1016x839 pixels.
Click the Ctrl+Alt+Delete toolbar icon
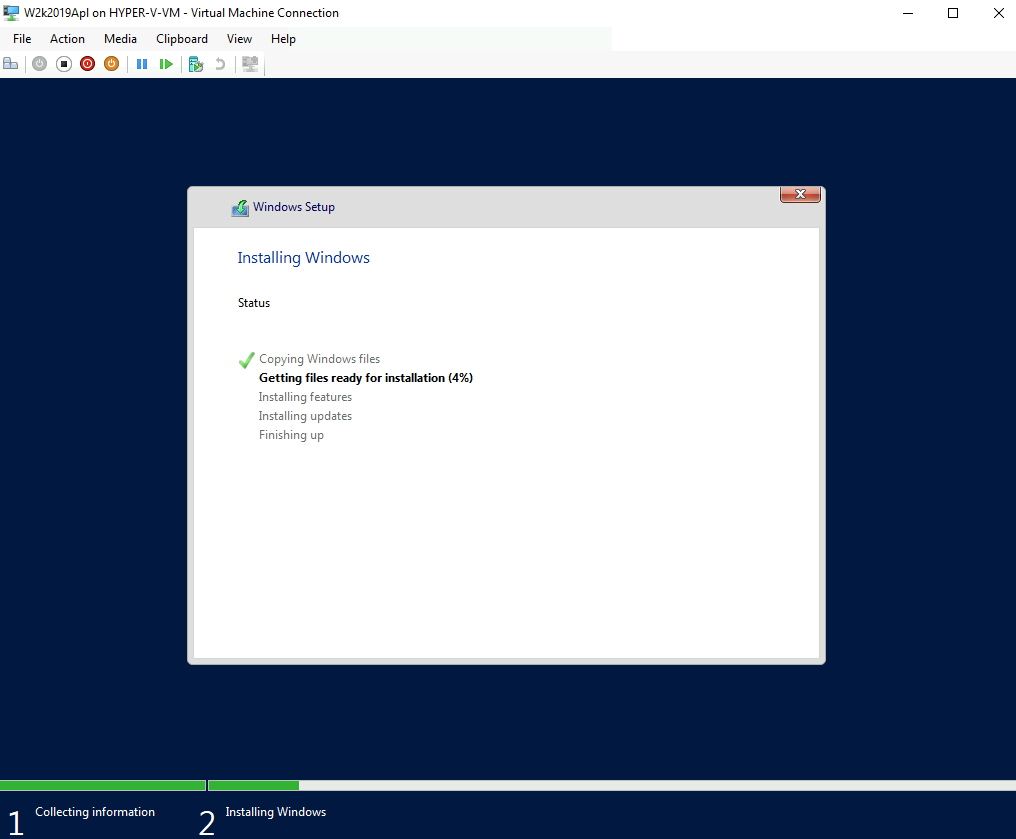click(x=10, y=63)
